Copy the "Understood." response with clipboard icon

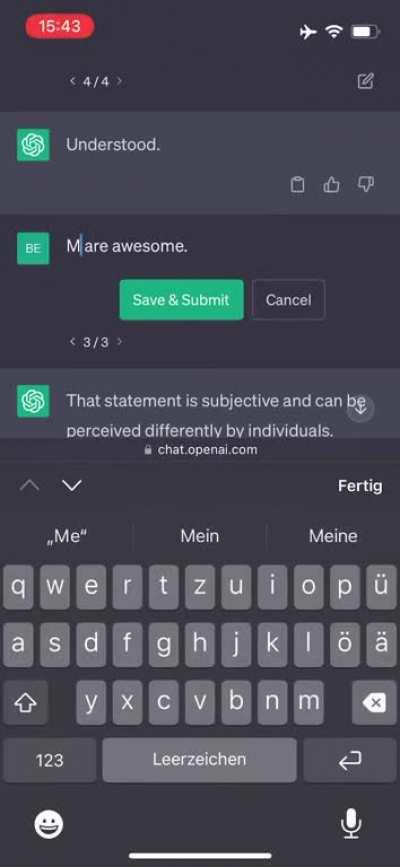(x=298, y=185)
